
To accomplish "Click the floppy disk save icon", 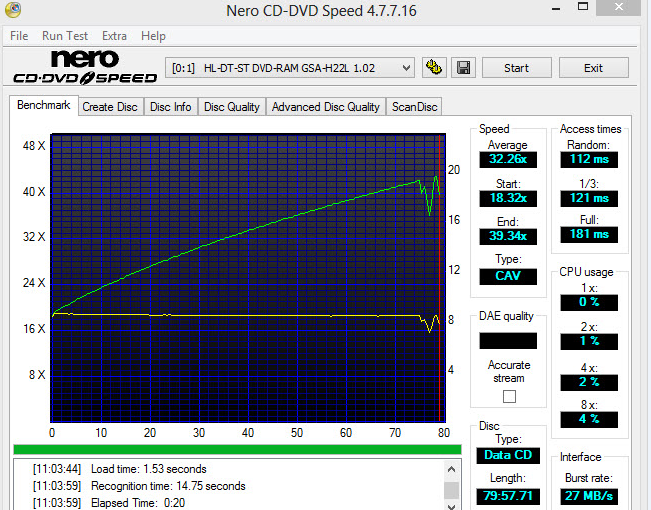I will coord(463,68).
